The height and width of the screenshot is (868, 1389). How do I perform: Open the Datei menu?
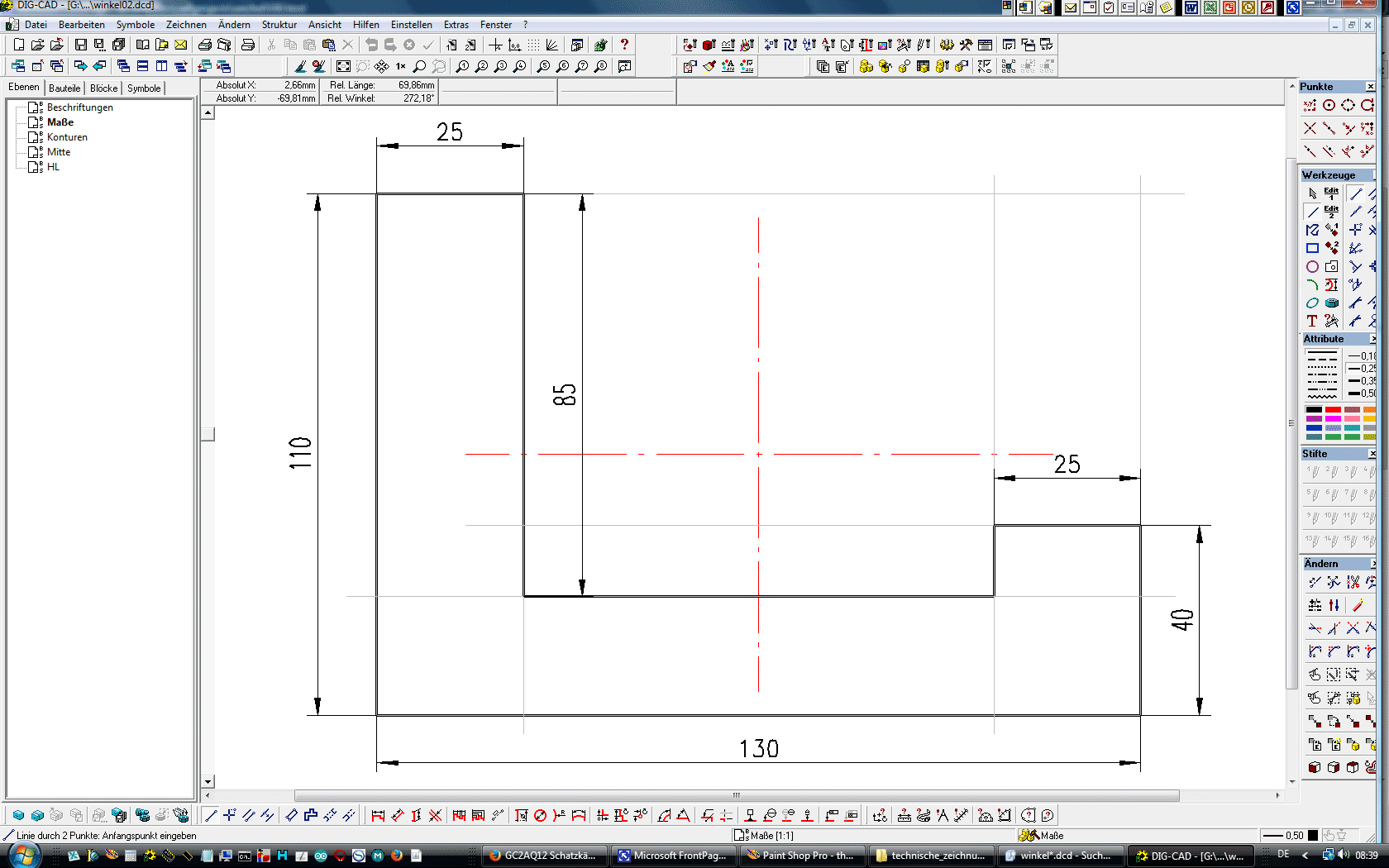(x=36, y=25)
